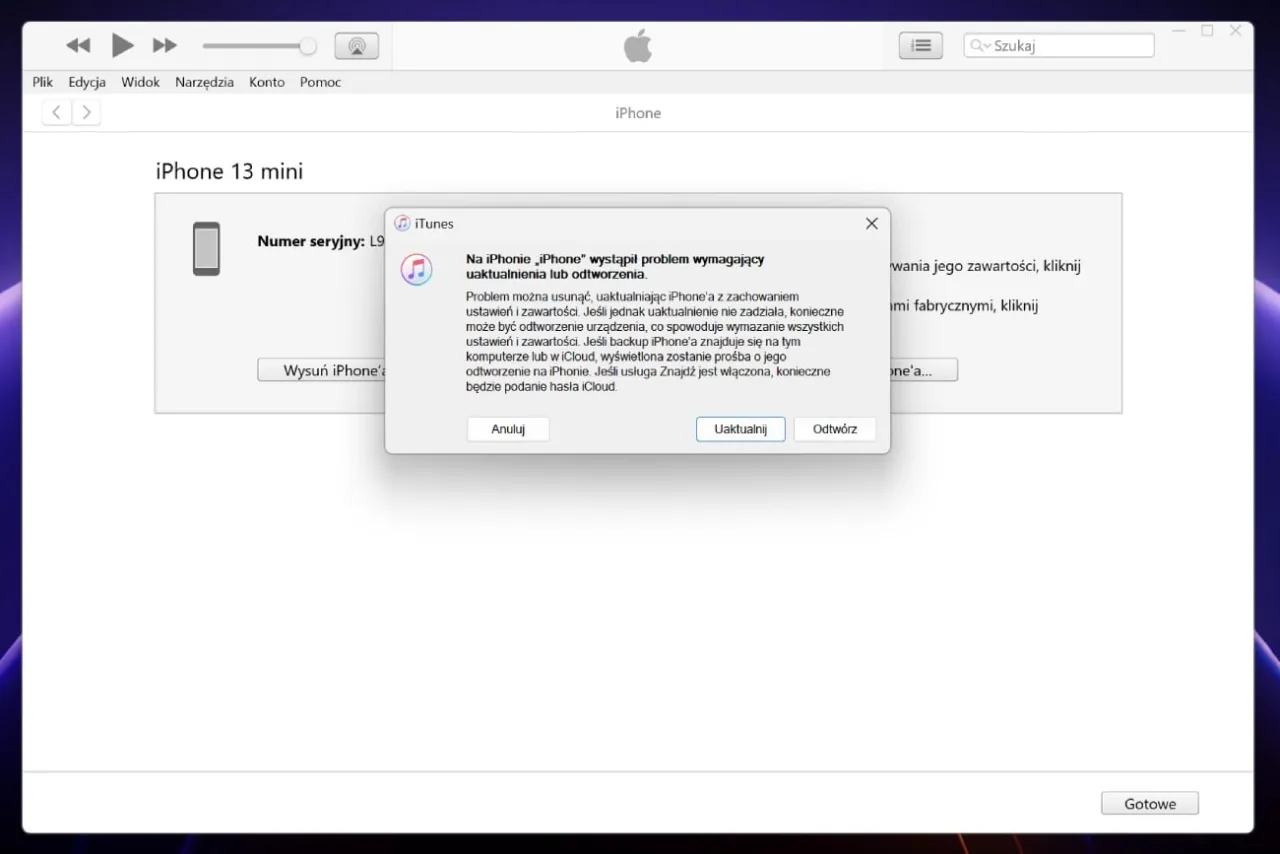This screenshot has height=854, width=1280.
Task: Open the Plik menu
Action: (x=42, y=82)
